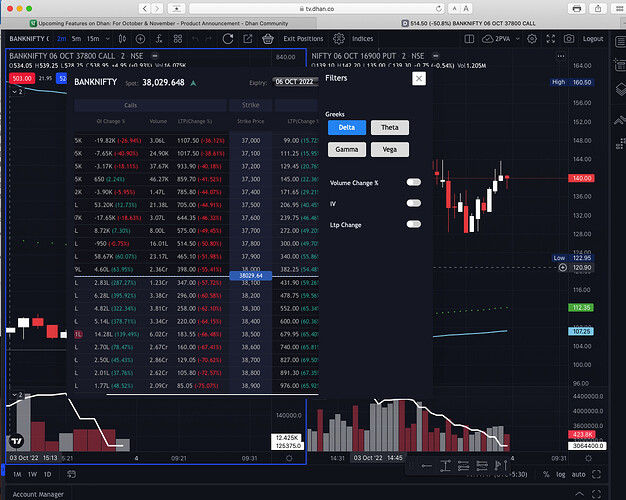Collapse the volume pane indicator legend
Image resolution: width=626 pixels, height=500 pixels.
17,395
